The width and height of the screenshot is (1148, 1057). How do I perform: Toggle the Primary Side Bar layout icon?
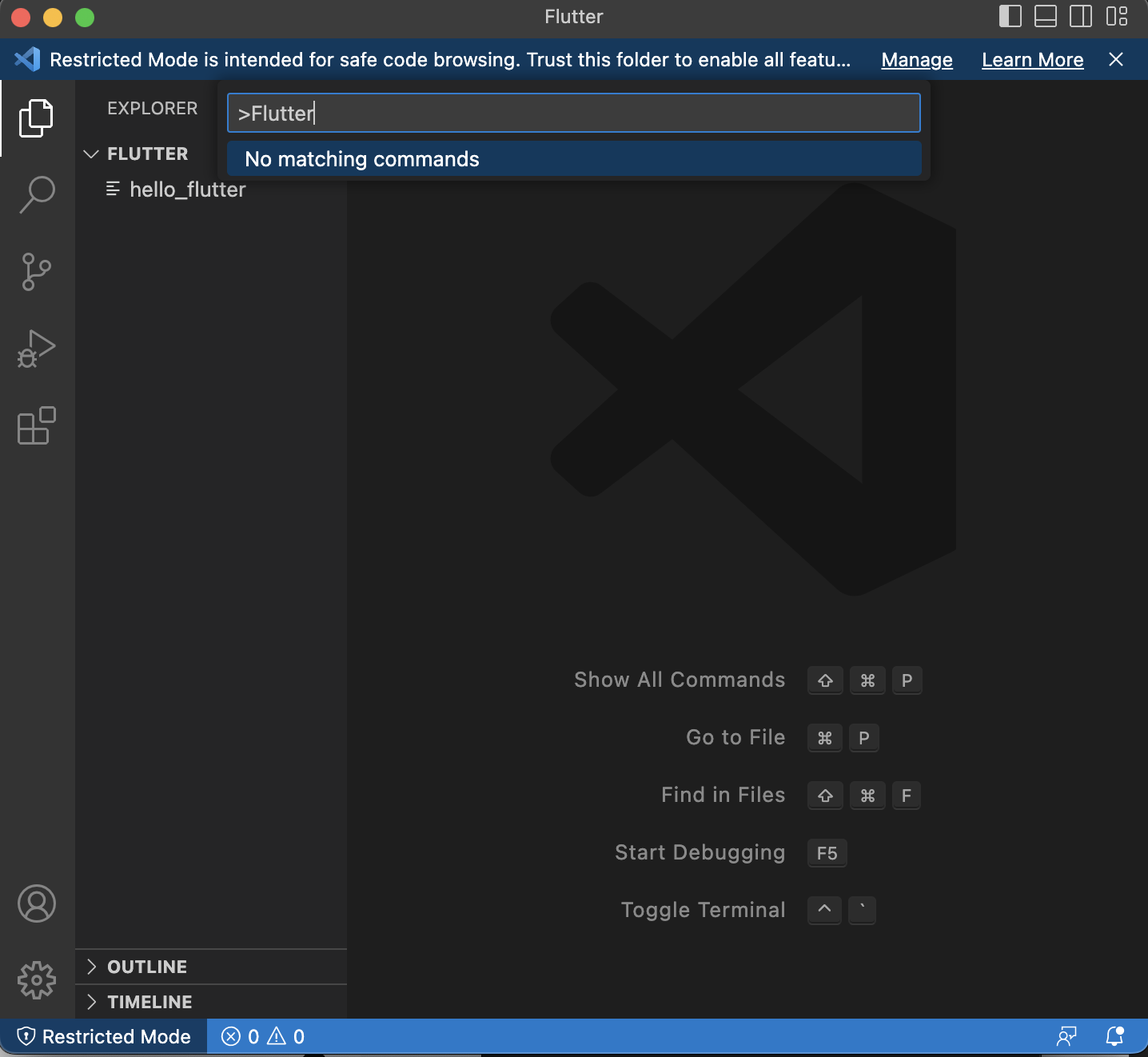point(1010,17)
